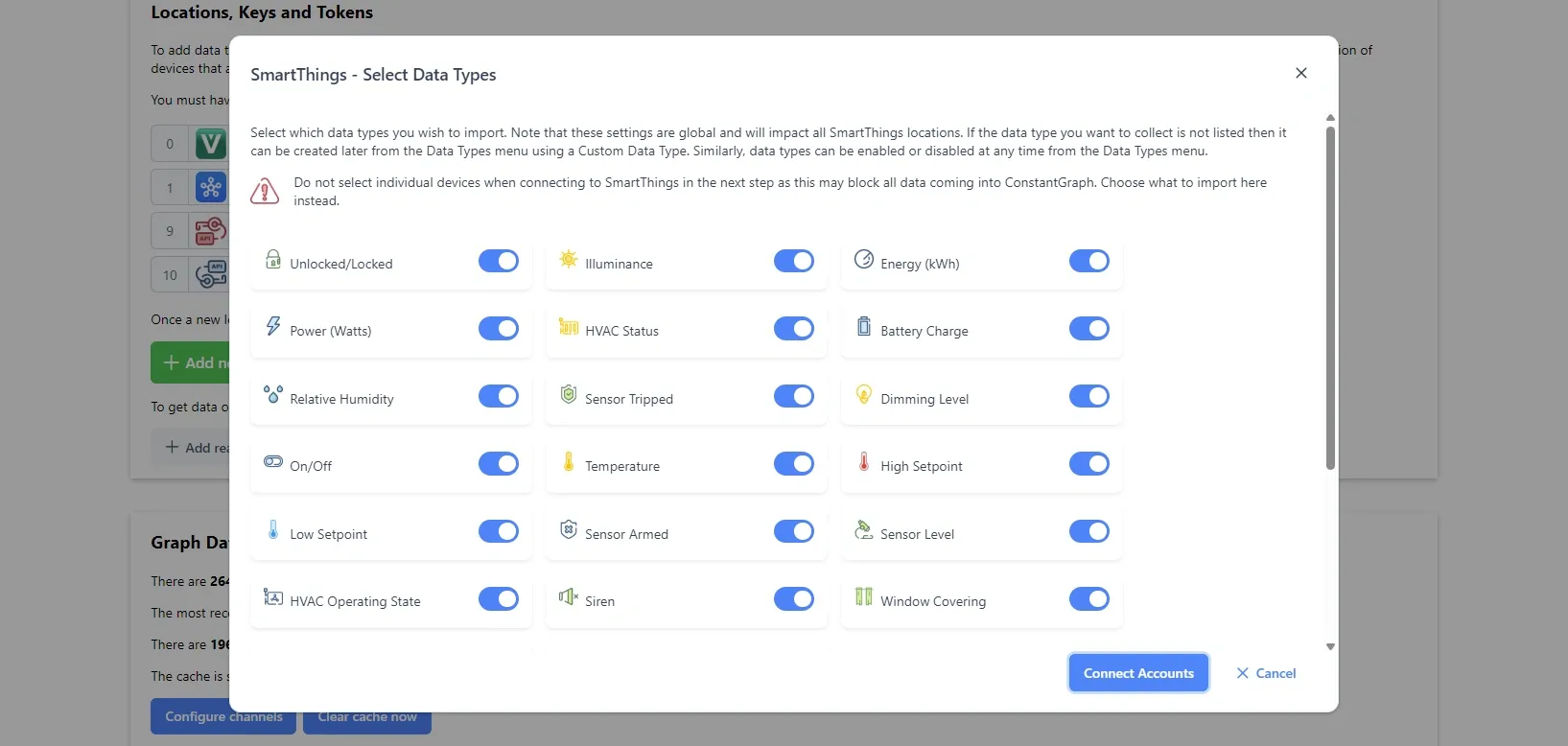Click the Window Covering blinds icon
1568x746 pixels.
point(864,596)
